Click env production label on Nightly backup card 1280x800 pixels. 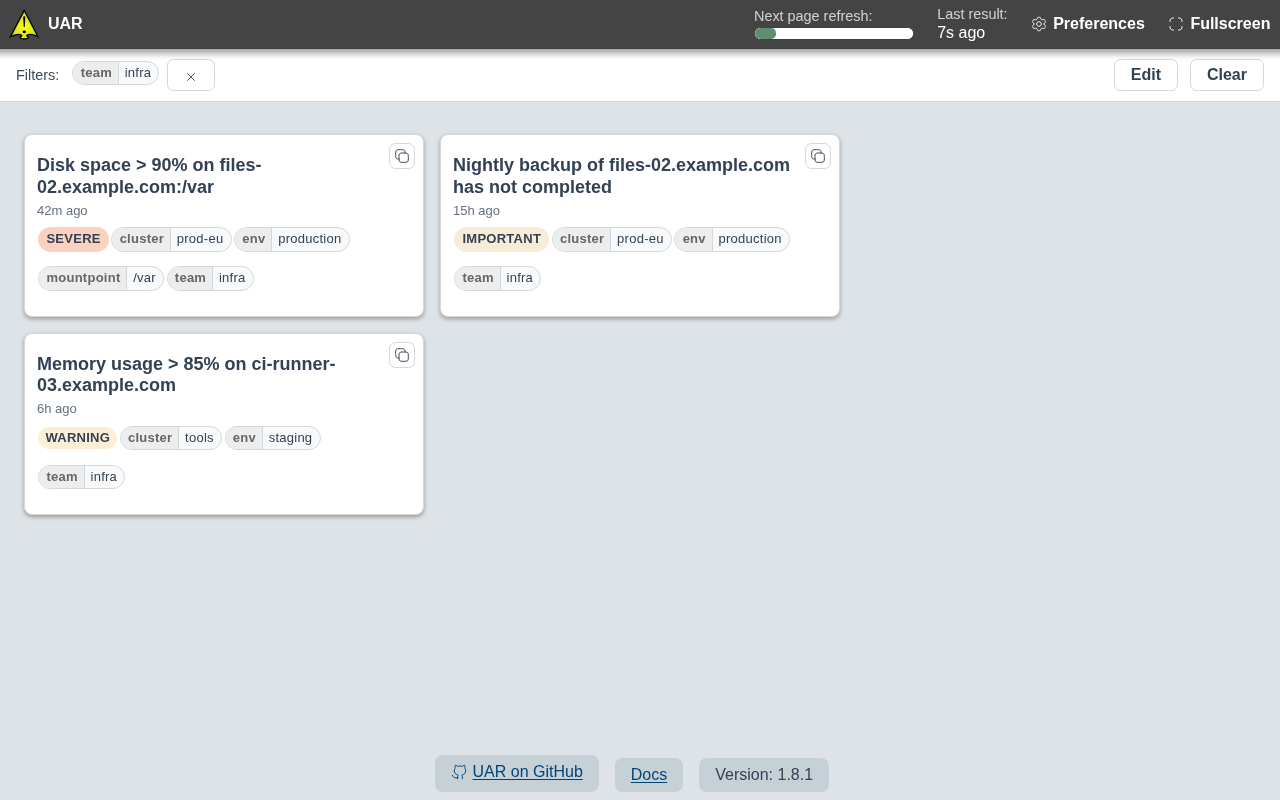coord(732,240)
